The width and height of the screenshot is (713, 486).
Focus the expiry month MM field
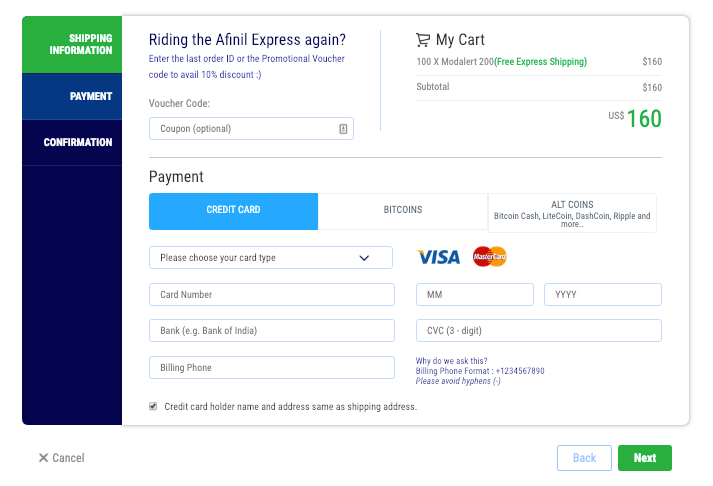475,295
